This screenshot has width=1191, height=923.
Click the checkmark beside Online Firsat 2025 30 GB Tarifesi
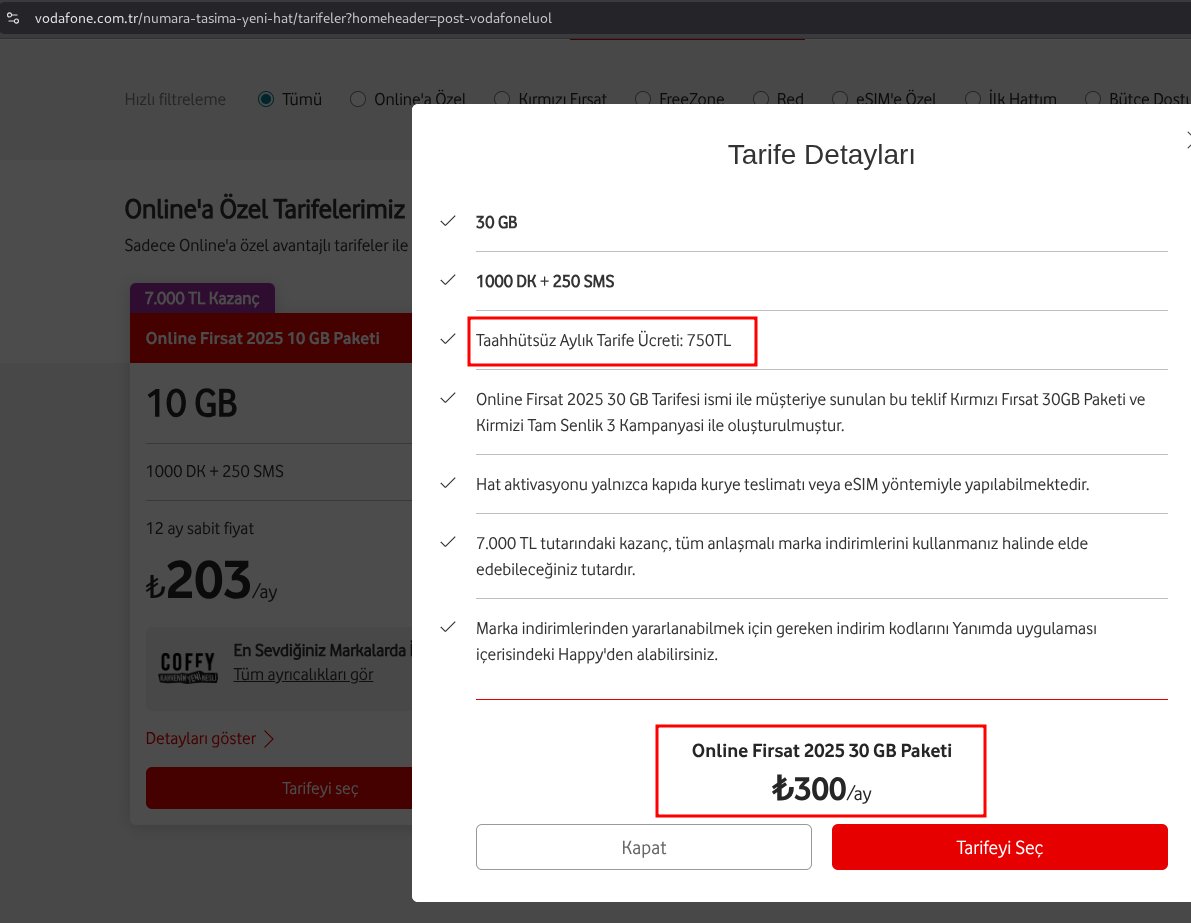[448, 398]
